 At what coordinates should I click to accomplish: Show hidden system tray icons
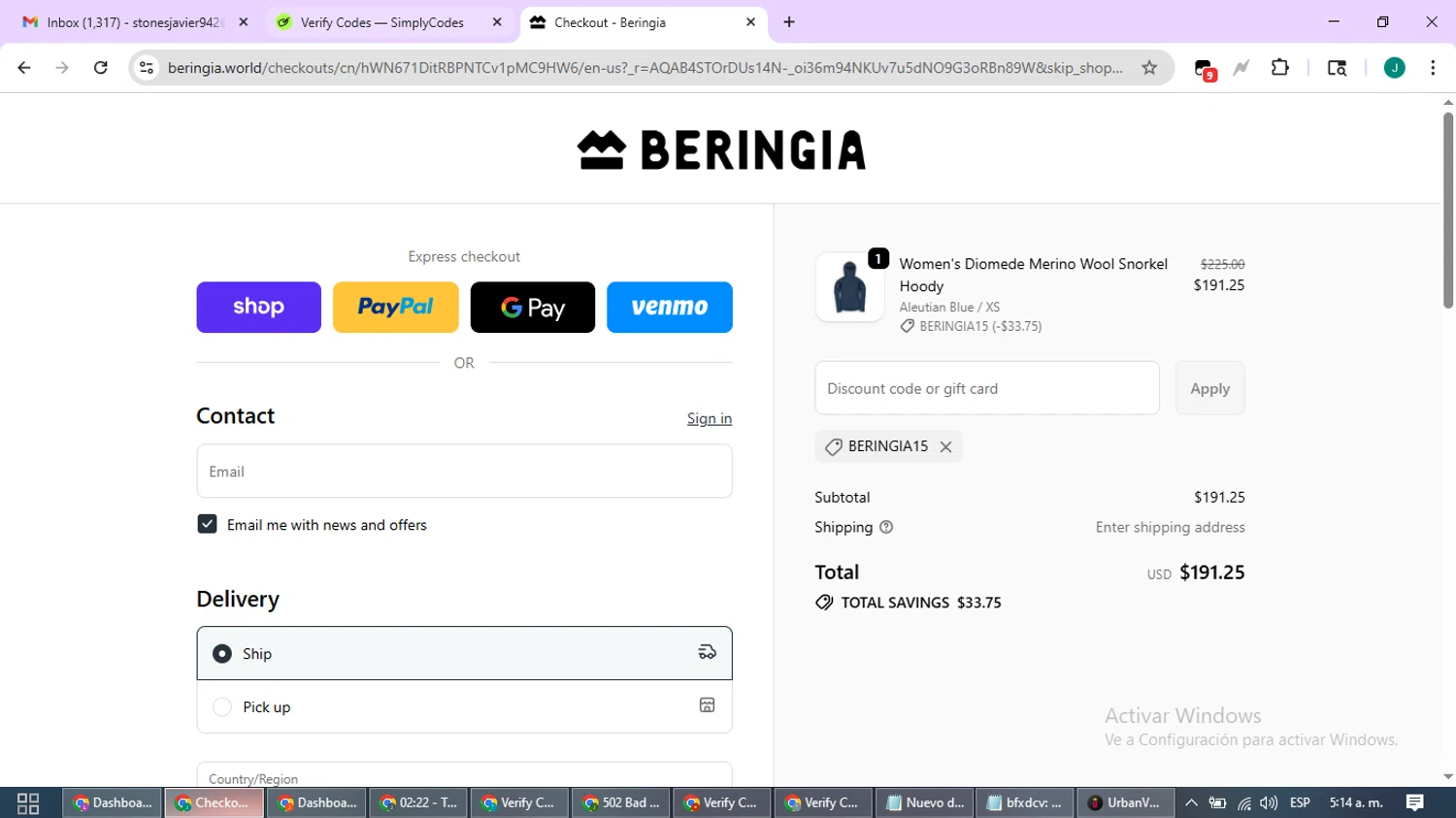[1191, 802]
